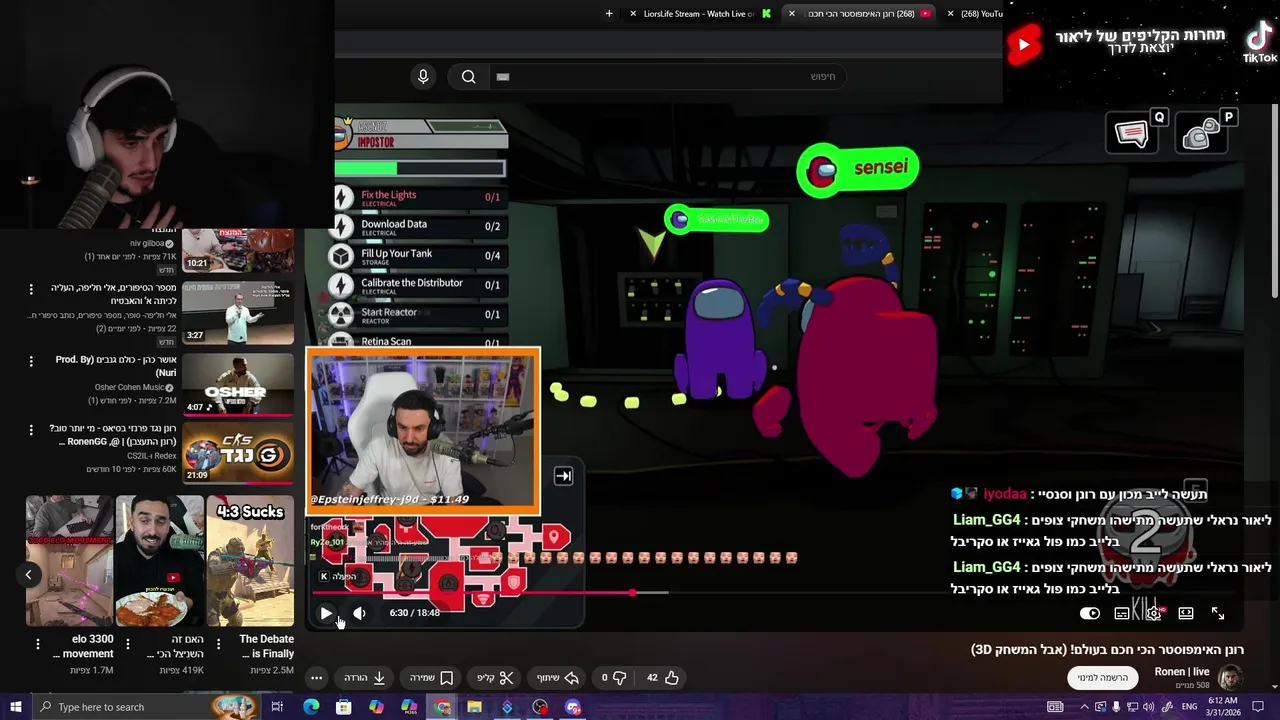Viewport: 1280px width, 720px height.
Task: Open the player settings gear
Action: click(x=1154, y=613)
